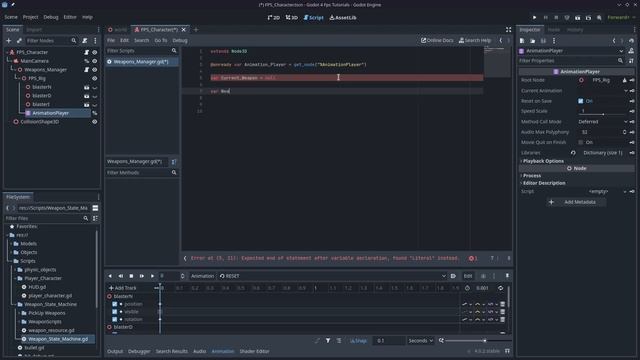
Task: Select Weapon_State_Machine.gd in FileSystem
Action: pyautogui.click(x=58, y=339)
